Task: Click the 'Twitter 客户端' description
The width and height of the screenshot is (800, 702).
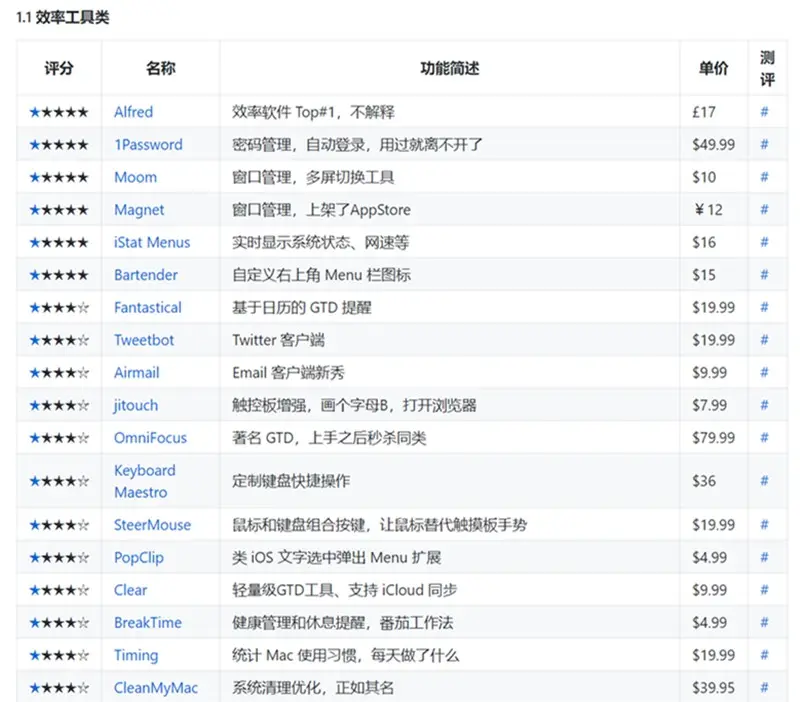Action: (279, 340)
